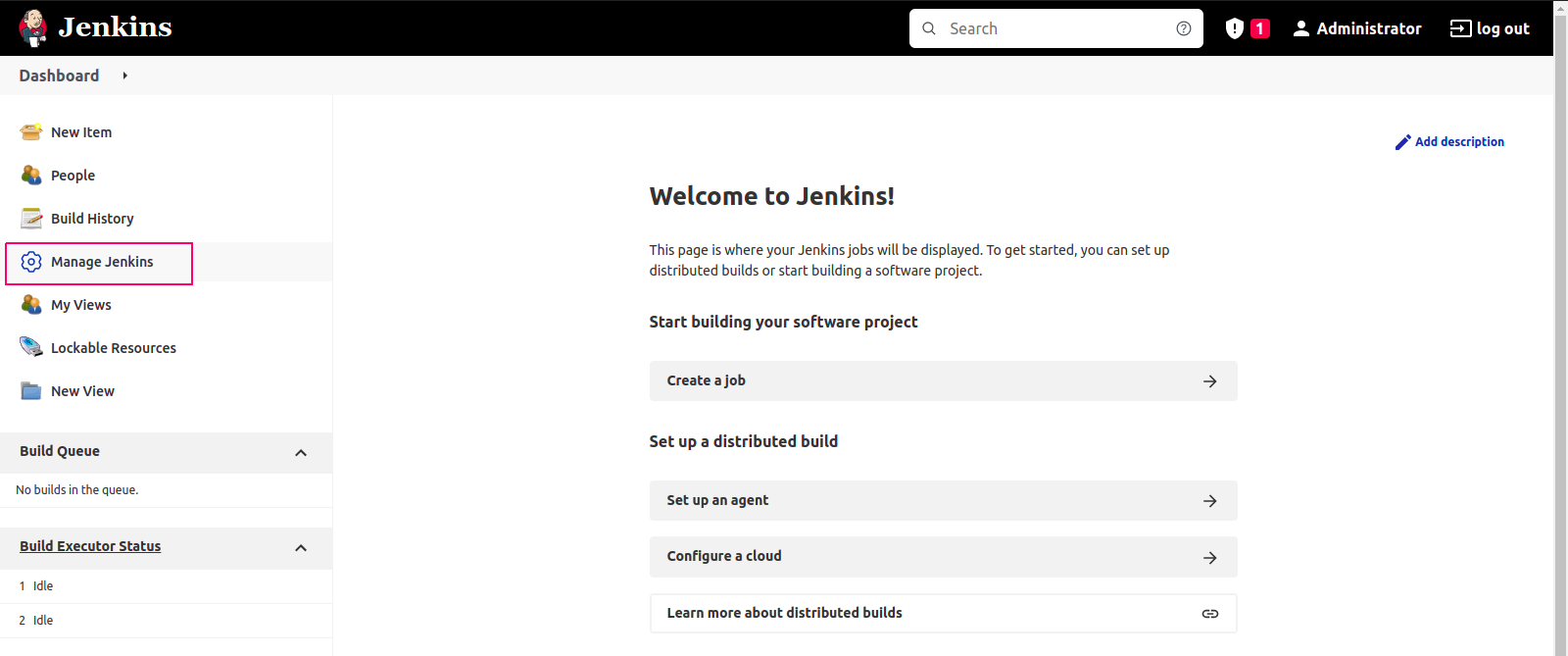
Task: Open the Administrator user profile link
Action: (x=1357, y=28)
